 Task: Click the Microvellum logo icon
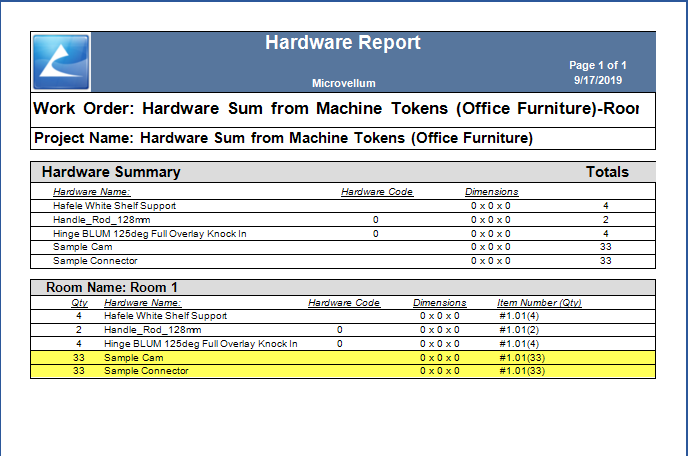click(61, 62)
